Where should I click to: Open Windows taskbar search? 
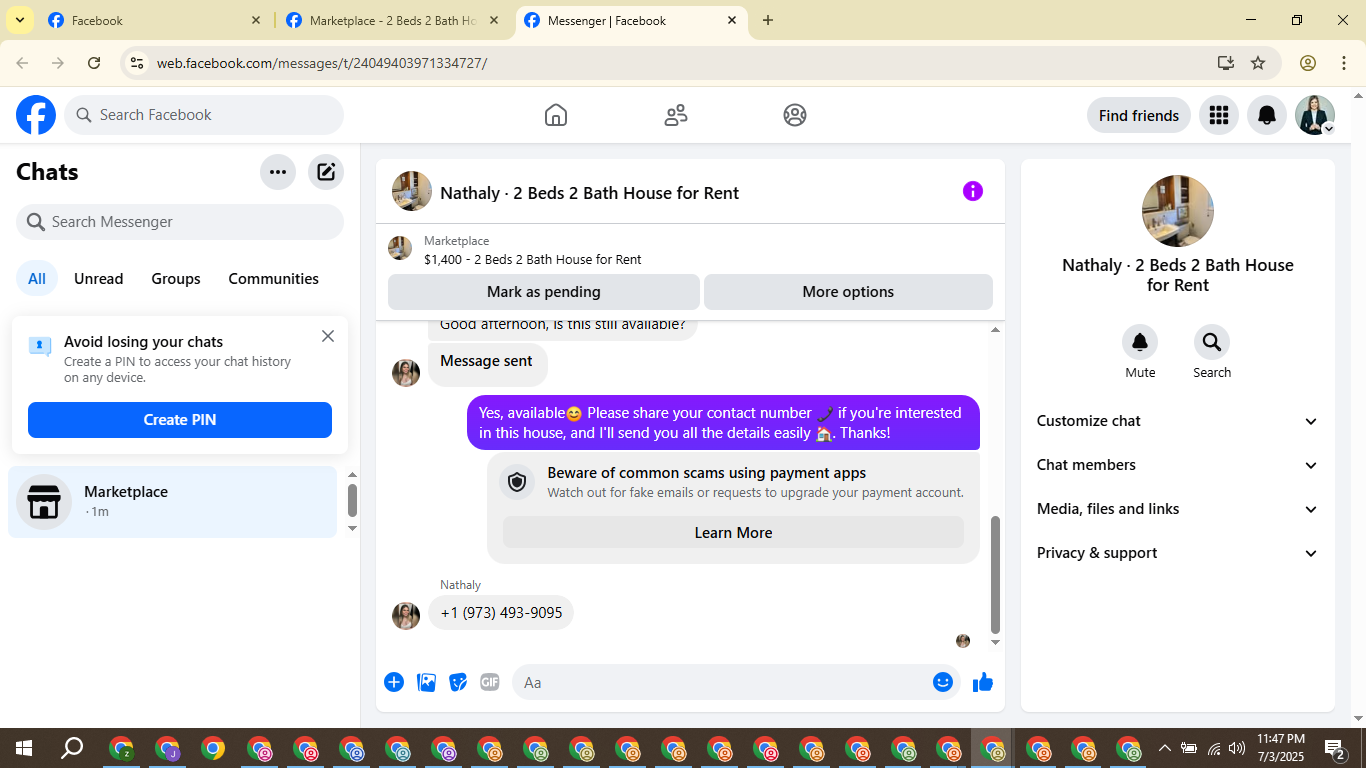pyautogui.click(x=72, y=748)
